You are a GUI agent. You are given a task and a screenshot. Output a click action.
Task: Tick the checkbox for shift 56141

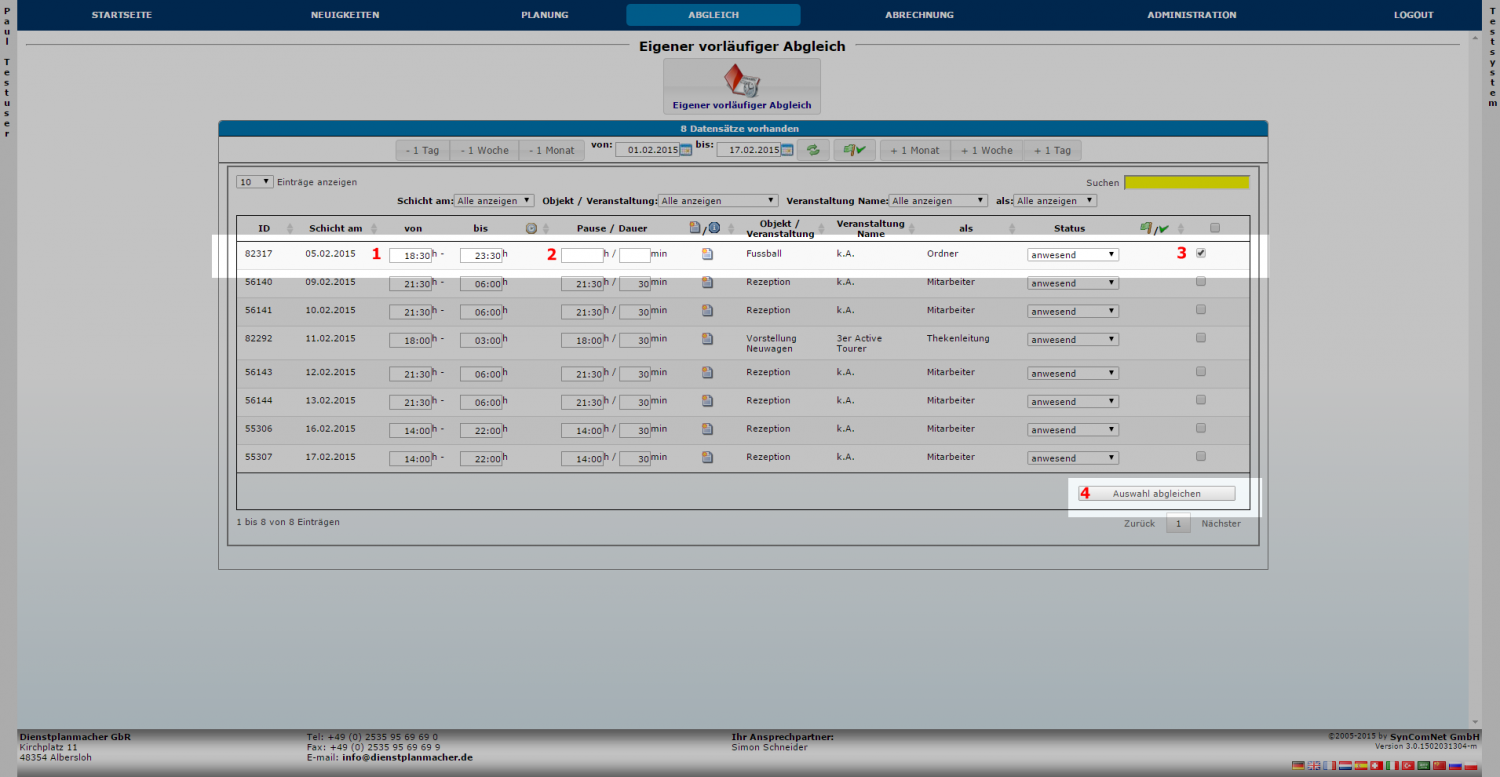(x=1201, y=309)
